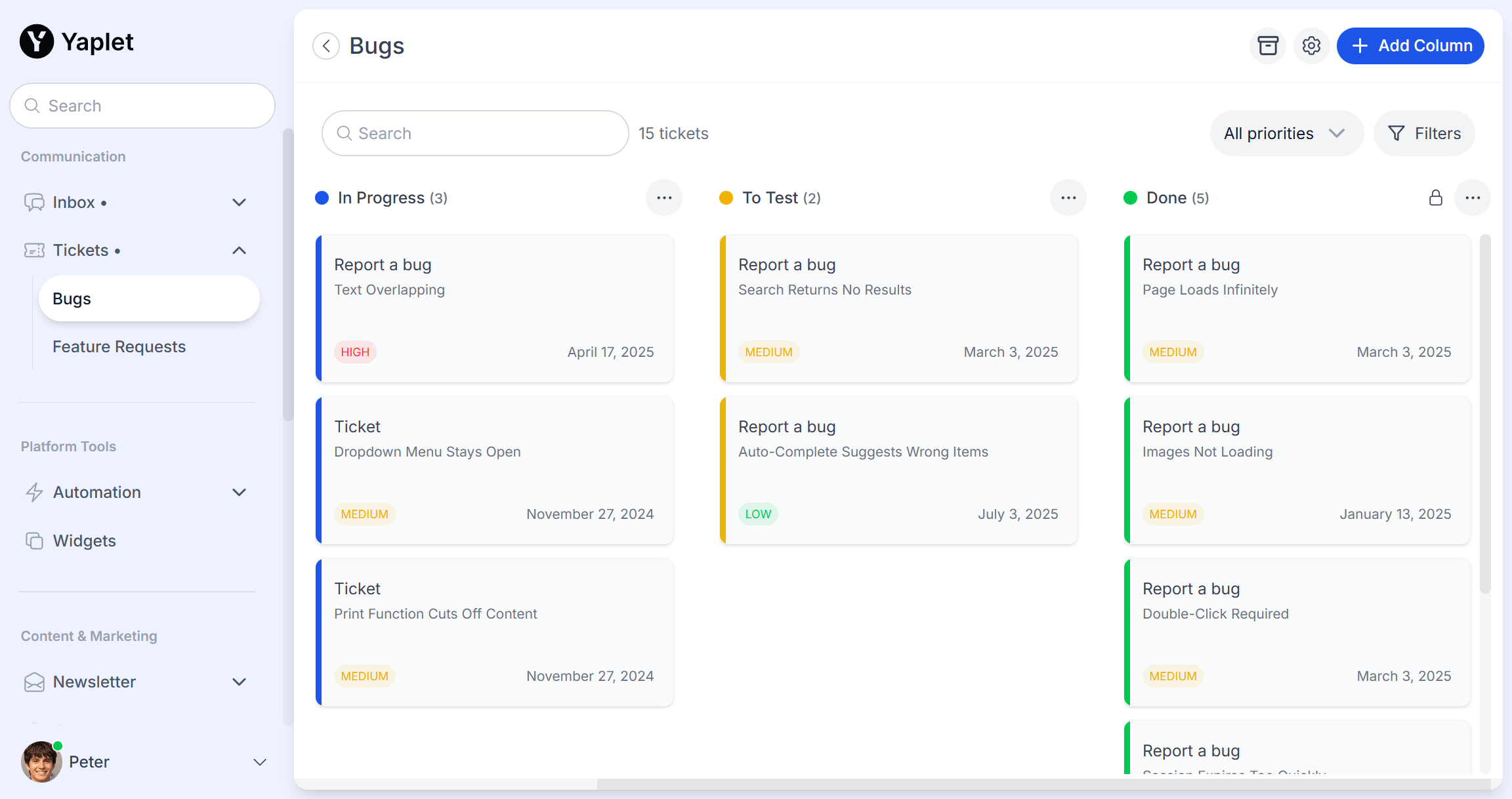This screenshot has height=799, width=1512.
Task: Select the Bugs sidebar item
Action: 149,299
